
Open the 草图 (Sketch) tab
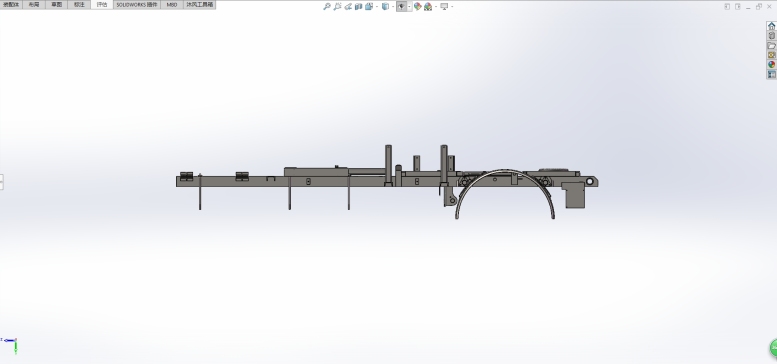tap(56, 4)
